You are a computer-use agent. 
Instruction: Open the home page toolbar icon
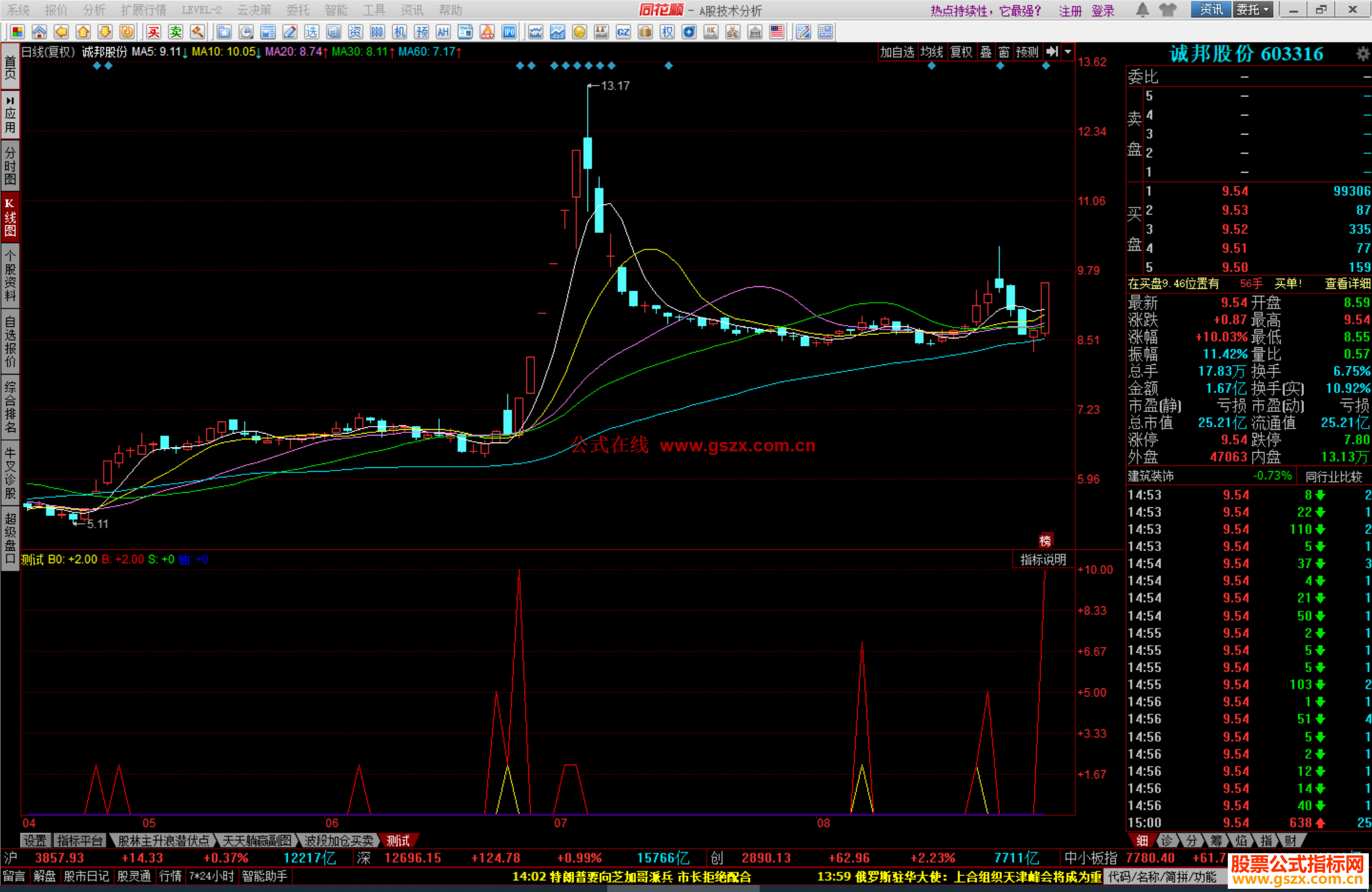pyautogui.click(x=39, y=32)
